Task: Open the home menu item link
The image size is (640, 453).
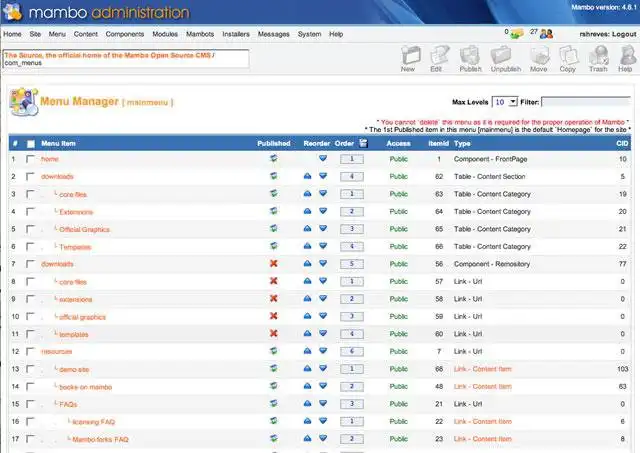Action: 50,159
